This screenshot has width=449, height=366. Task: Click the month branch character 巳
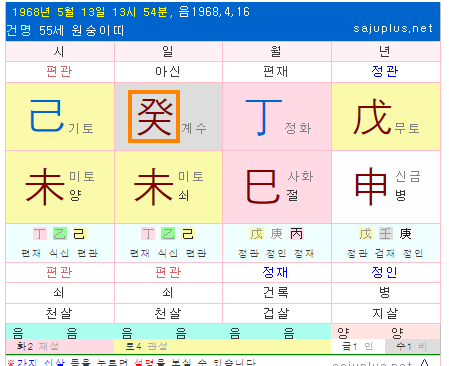pyautogui.click(x=263, y=186)
